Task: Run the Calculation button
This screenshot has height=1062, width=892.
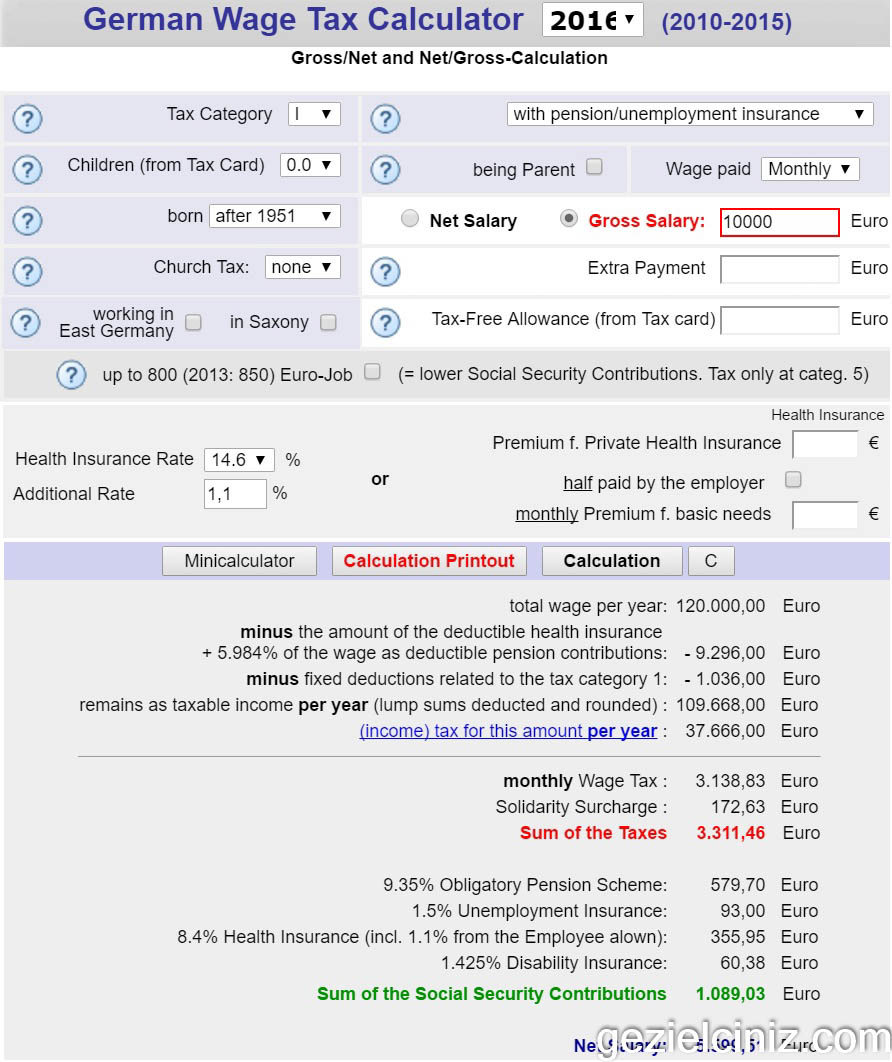Action: tap(612, 561)
